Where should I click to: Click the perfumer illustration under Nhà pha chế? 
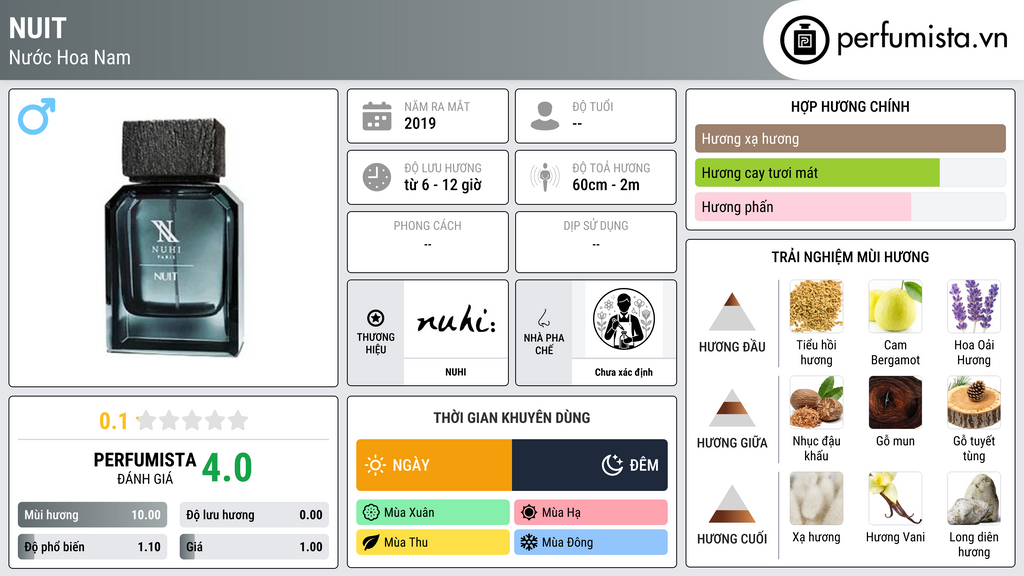(x=624, y=319)
